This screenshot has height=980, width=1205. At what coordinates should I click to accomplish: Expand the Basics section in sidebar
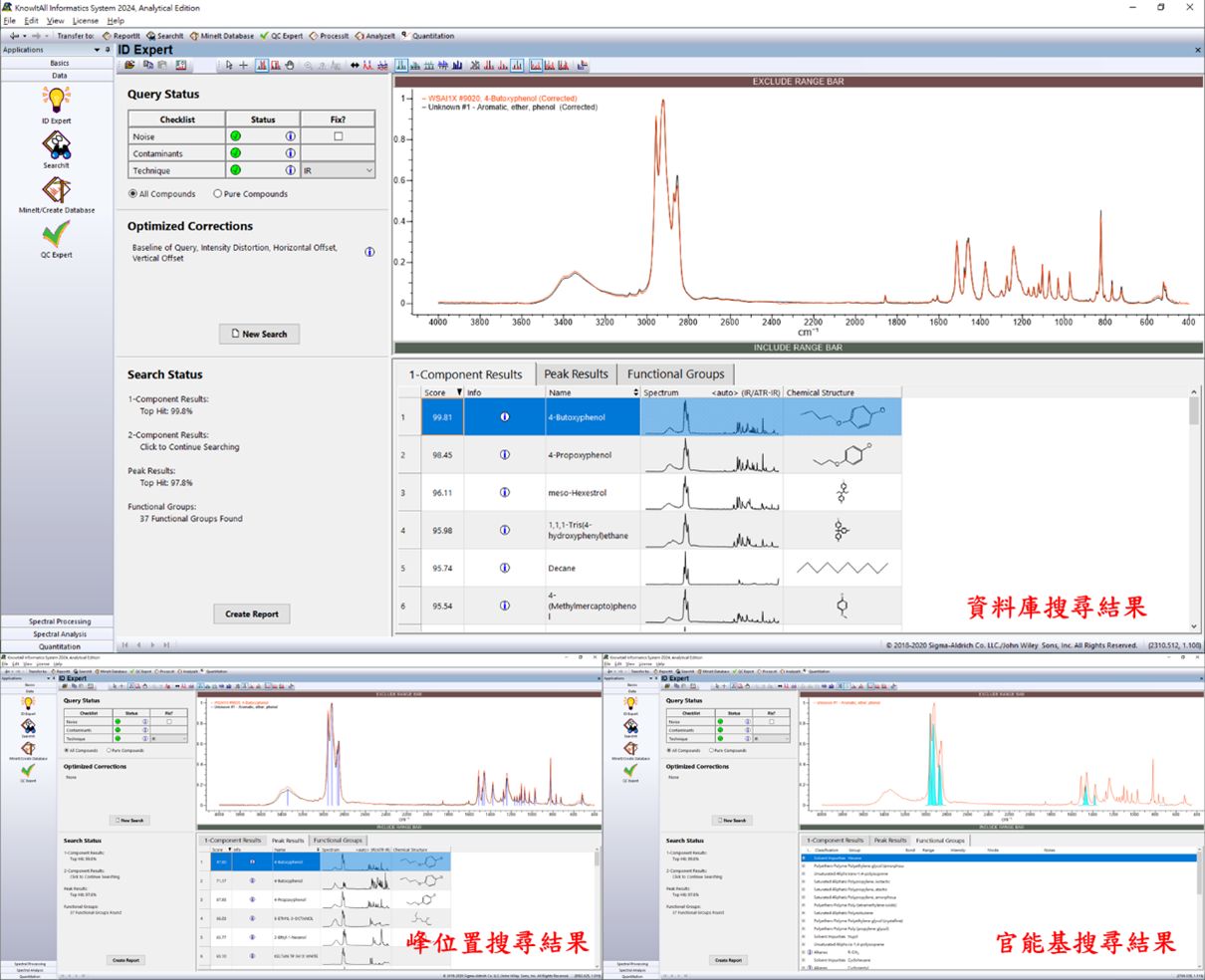[58, 63]
